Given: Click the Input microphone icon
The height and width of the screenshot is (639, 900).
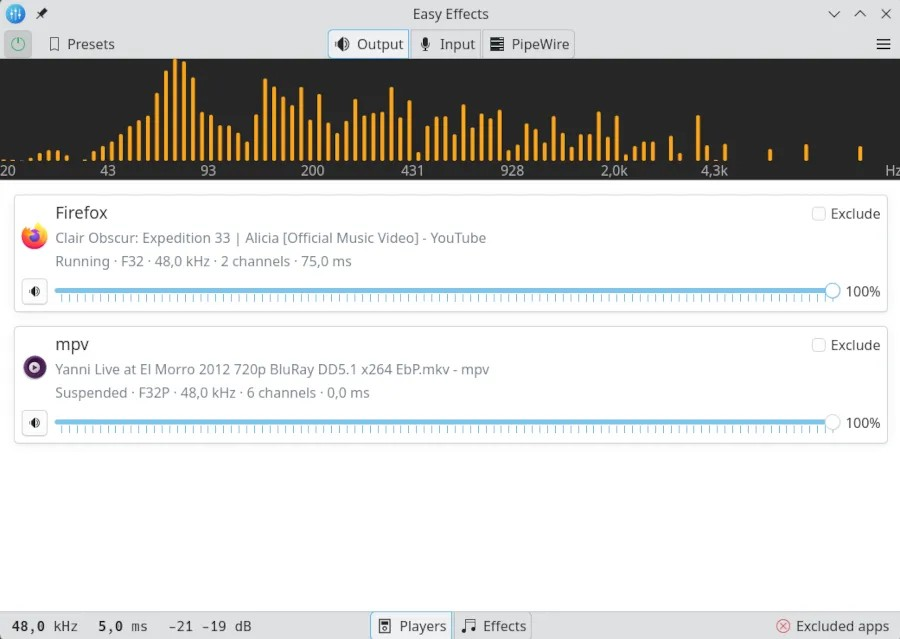Looking at the screenshot, I should coord(425,44).
